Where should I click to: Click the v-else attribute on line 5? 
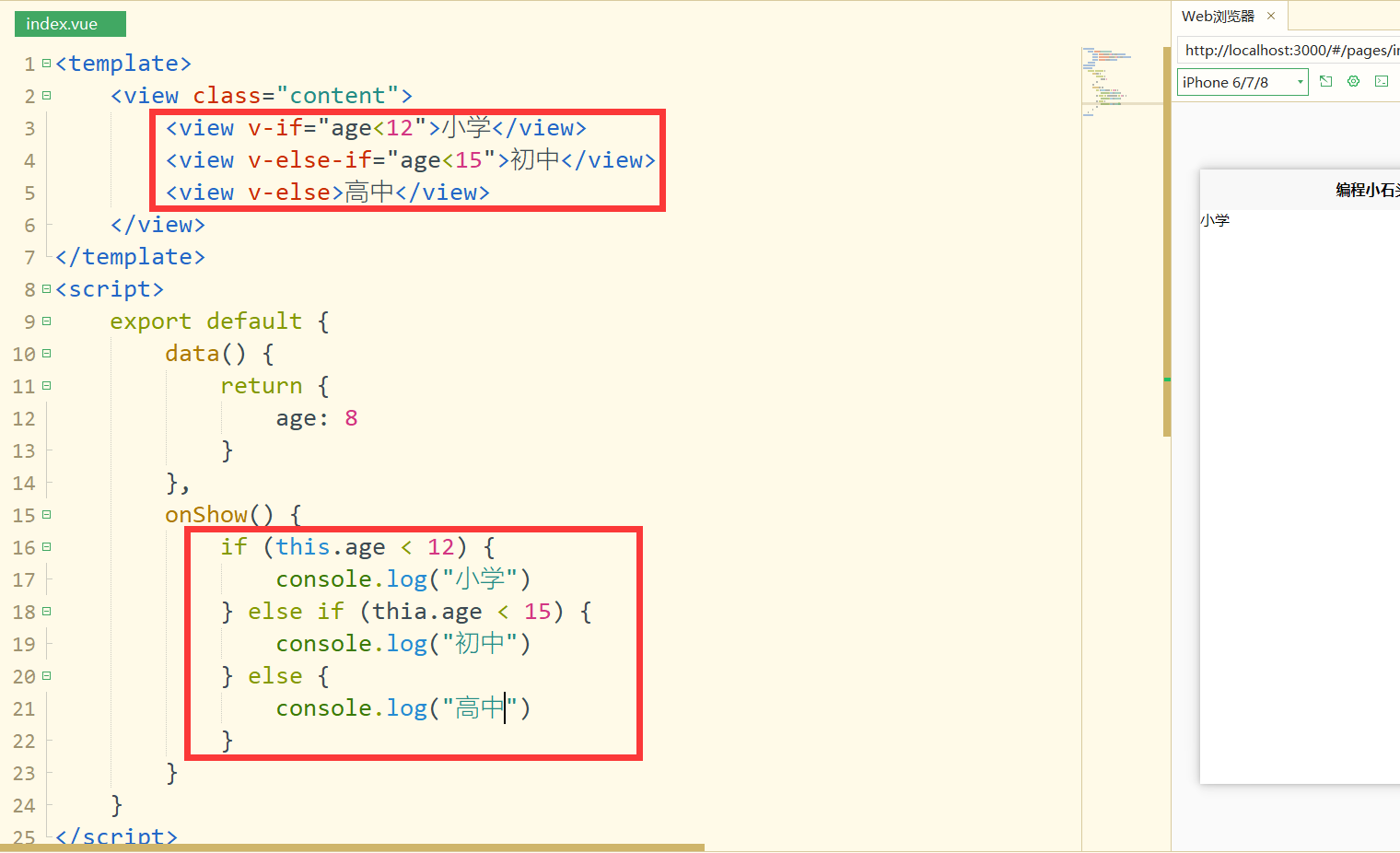[x=289, y=193]
